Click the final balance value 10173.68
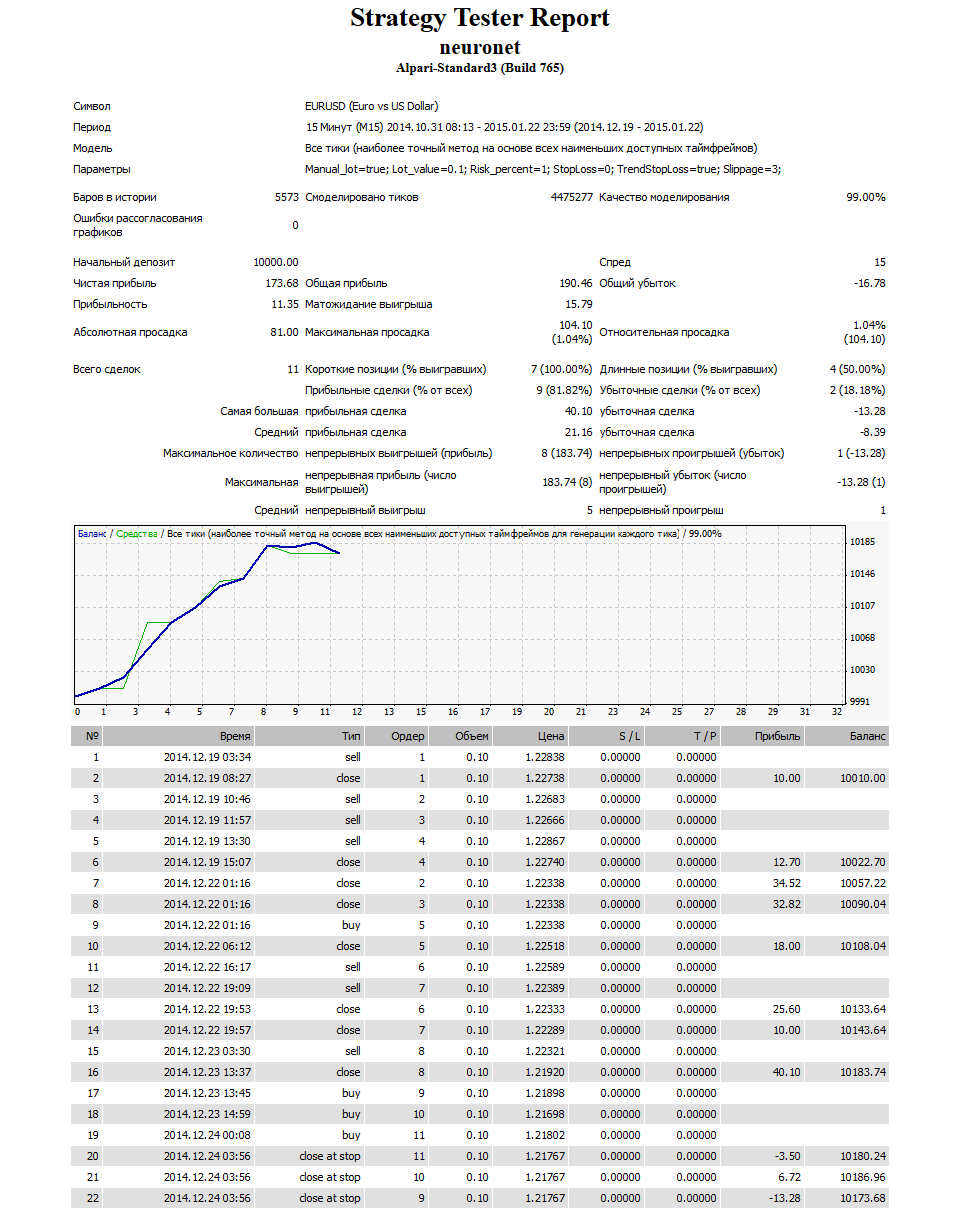 coord(863,1198)
